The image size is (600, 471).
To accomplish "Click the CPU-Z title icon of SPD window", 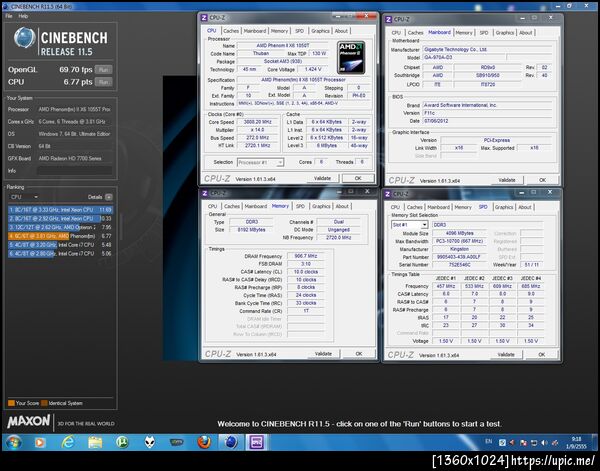I will tap(388, 194).
